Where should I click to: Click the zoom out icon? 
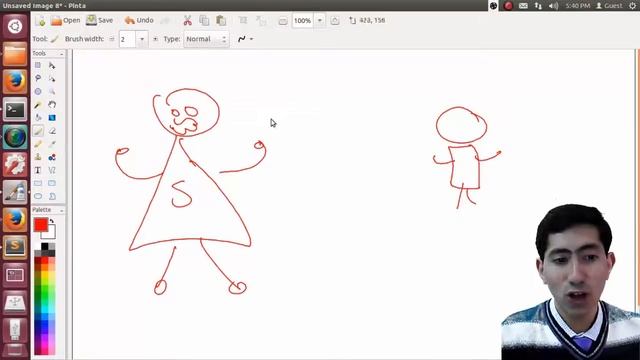[282, 21]
